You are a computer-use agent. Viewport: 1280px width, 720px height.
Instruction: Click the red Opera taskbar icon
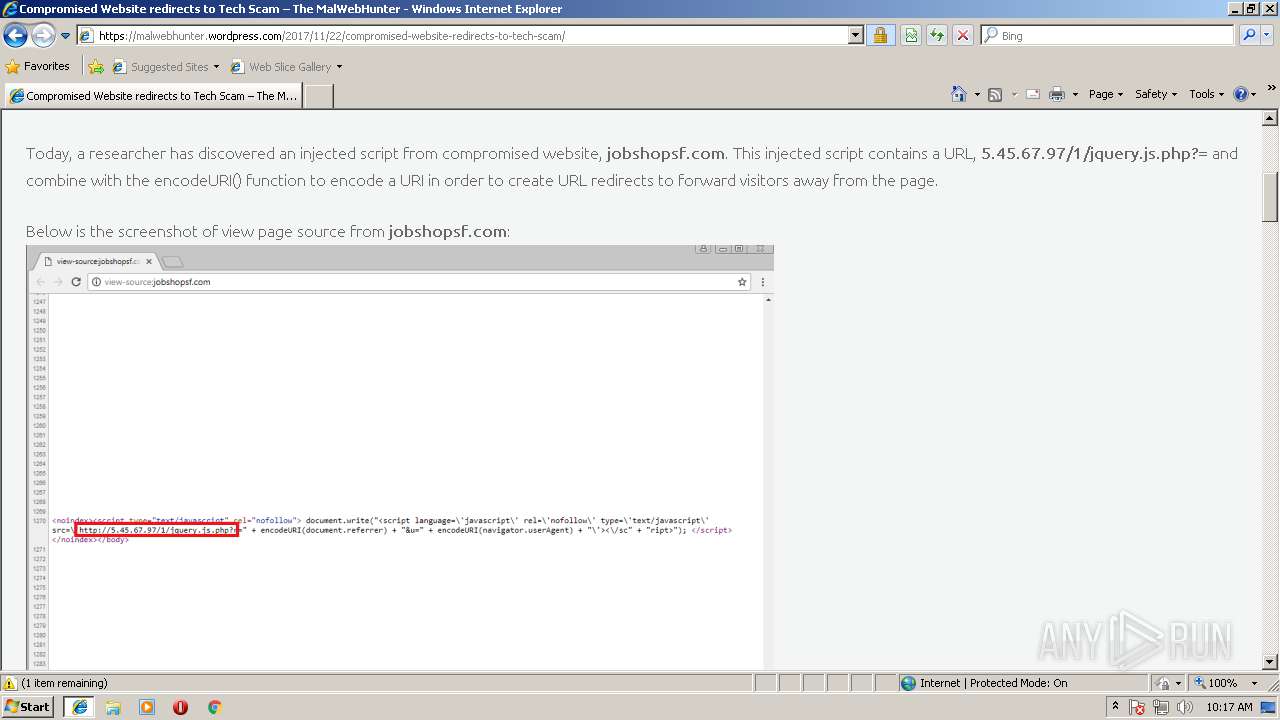pyautogui.click(x=180, y=707)
